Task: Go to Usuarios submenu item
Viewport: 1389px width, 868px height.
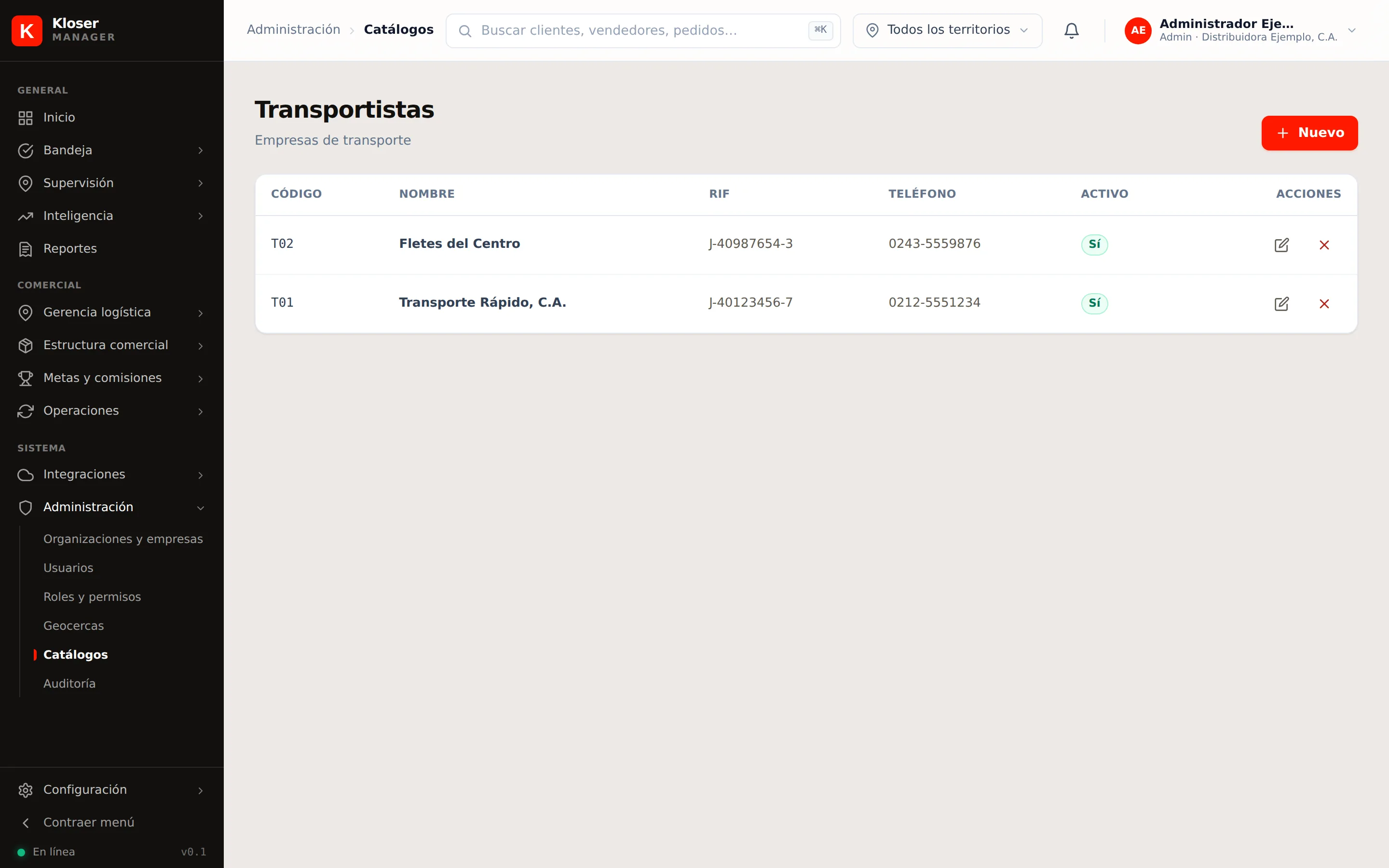Action: tap(68, 568)
